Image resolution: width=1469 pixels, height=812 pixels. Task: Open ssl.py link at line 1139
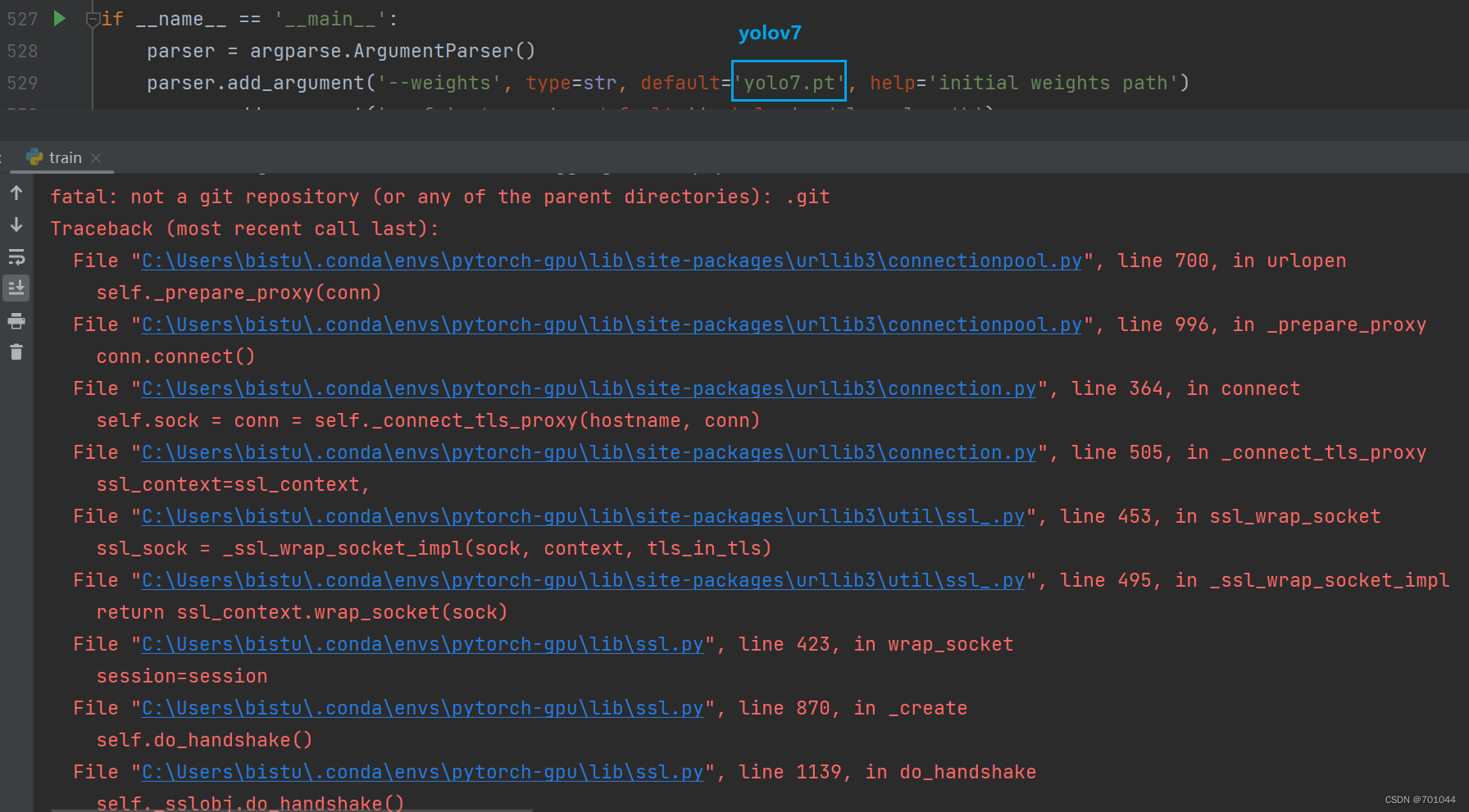422,772
